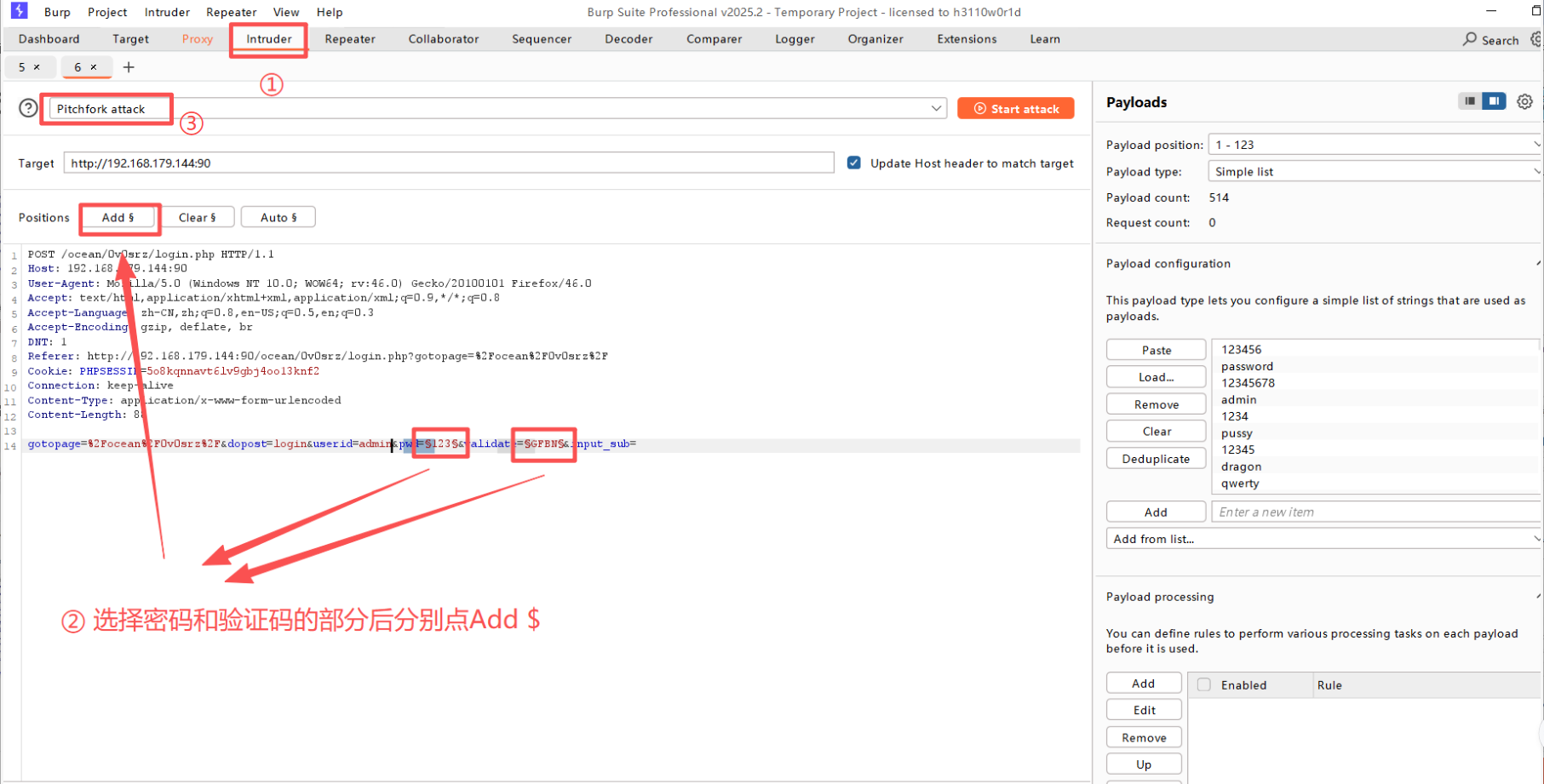This screenshot has width=1544, height=784.
Task: Open the View menu
Action: coord(286,12)
